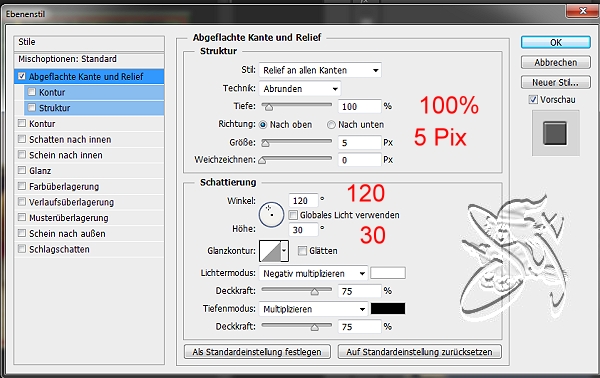The height and width of the screenshot is (378, 600).
Task: Uncheck Abgeflachte Kante und Relief checkbox
Action: (x=22, y=76)
